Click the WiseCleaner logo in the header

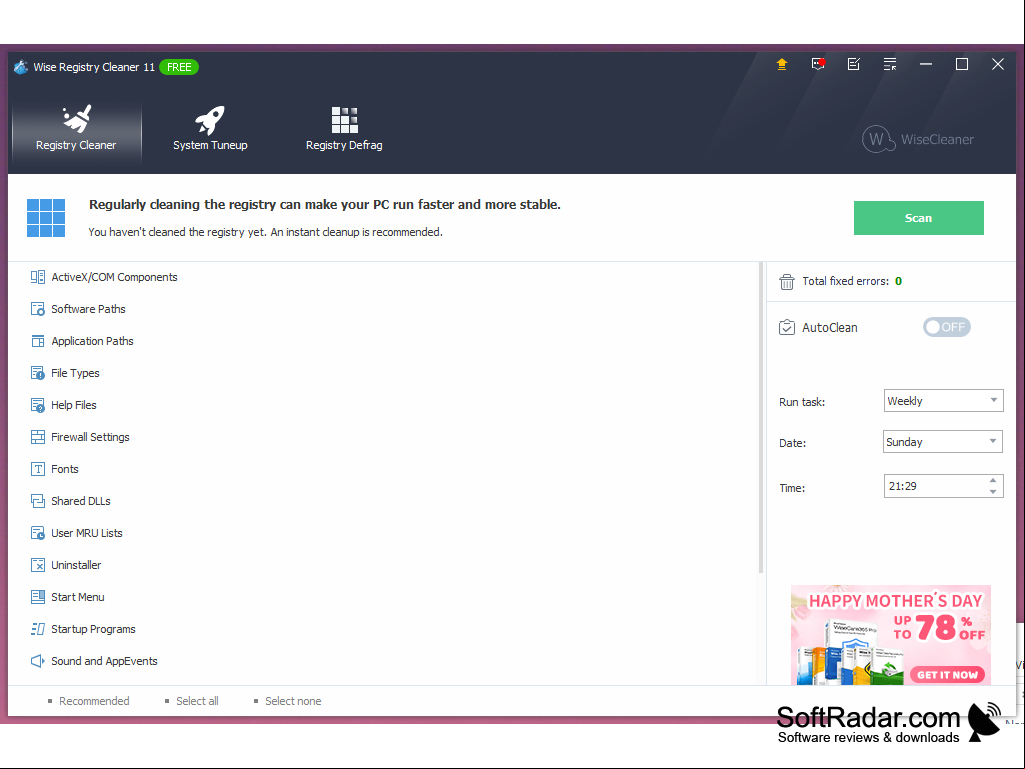918,139
